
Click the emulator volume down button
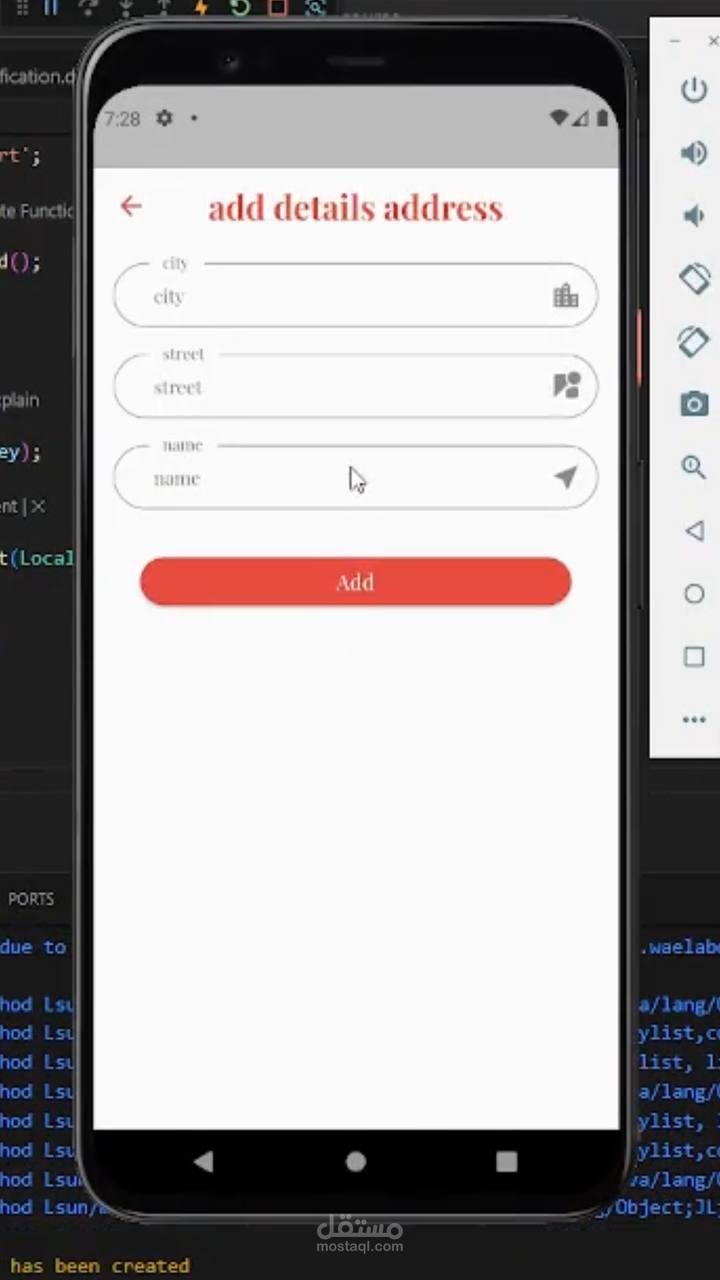pos(693,216)
